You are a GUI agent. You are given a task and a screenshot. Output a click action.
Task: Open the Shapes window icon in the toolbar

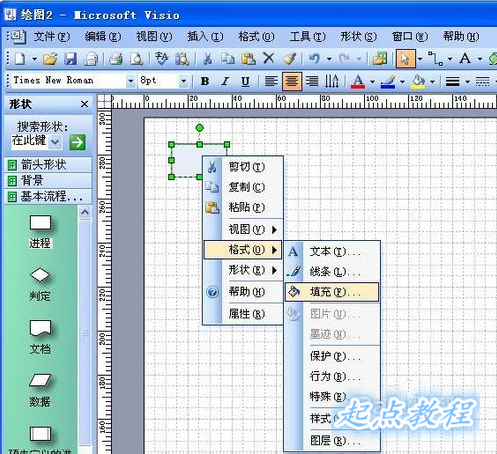pyautogui.click(x=380, y=59)
